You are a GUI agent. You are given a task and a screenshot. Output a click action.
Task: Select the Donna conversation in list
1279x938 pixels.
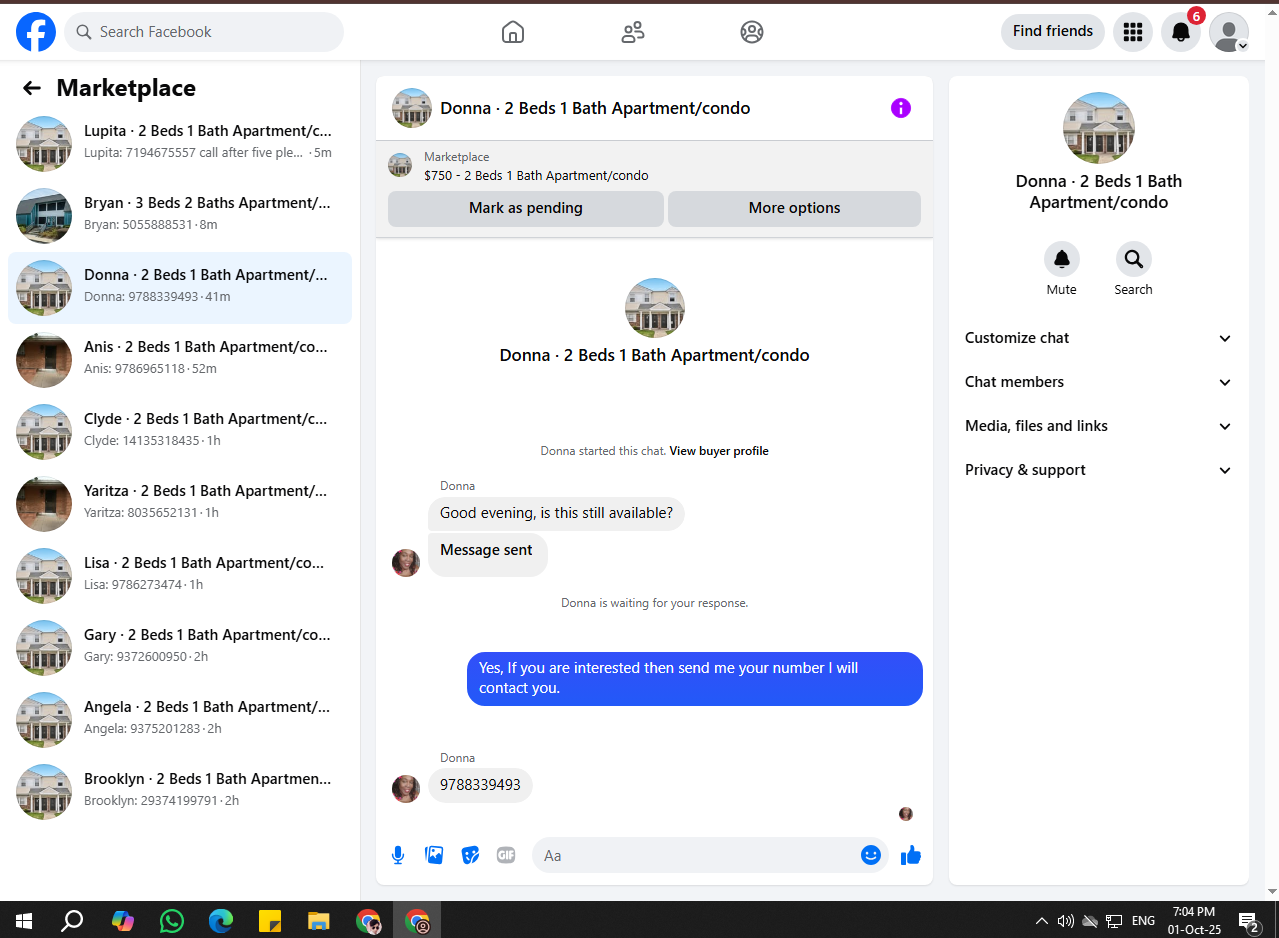(x=180, y=288)
